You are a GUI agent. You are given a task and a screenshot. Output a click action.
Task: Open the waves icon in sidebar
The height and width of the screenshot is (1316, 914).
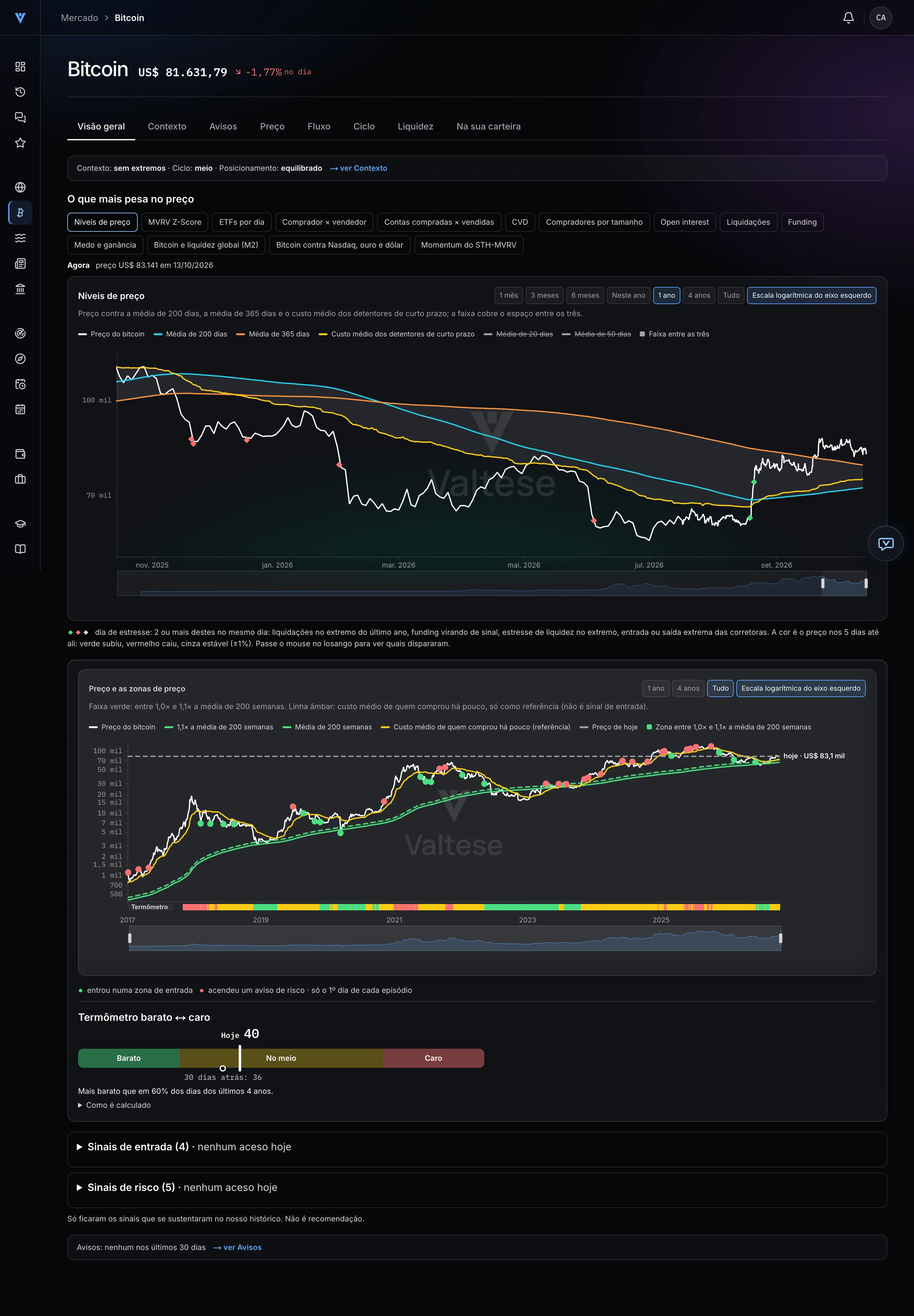pos(20,238)
